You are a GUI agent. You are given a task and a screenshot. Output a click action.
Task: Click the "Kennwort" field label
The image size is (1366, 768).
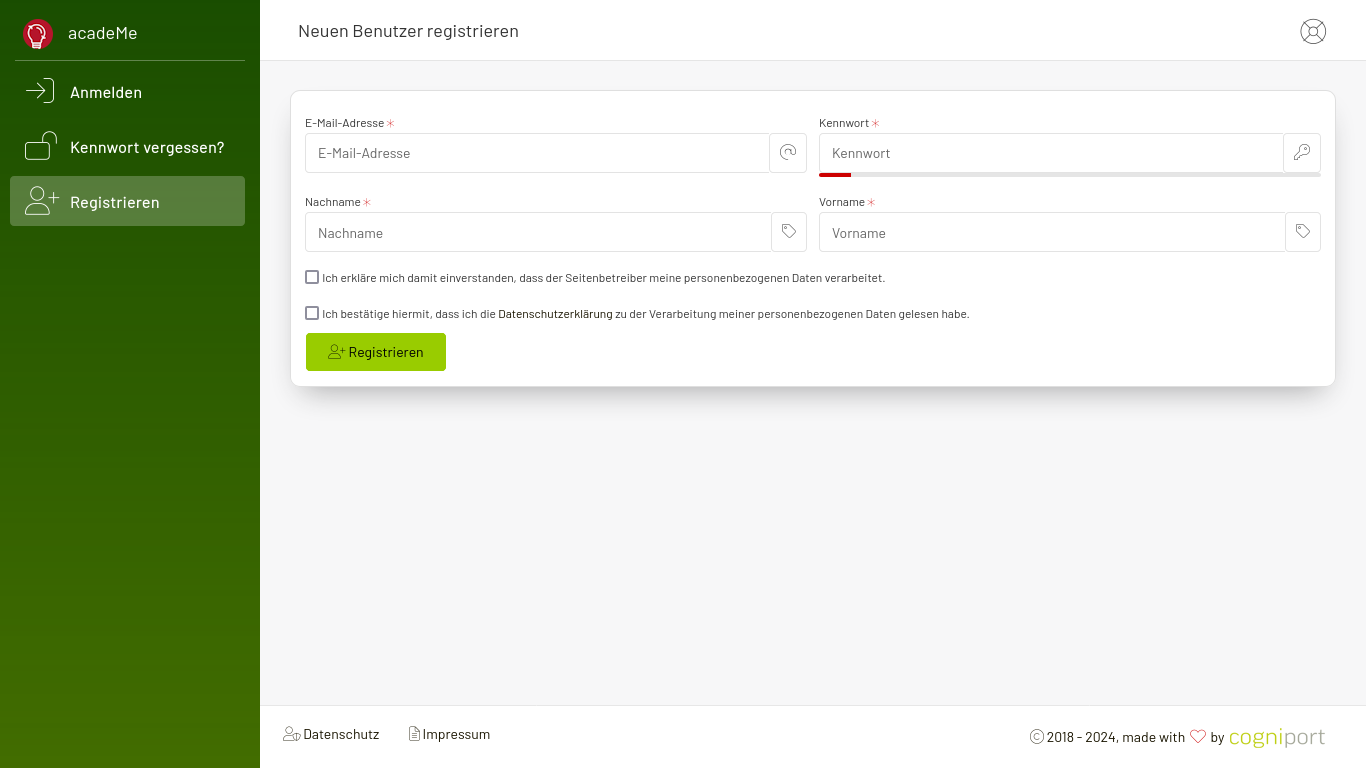(844, 123)
